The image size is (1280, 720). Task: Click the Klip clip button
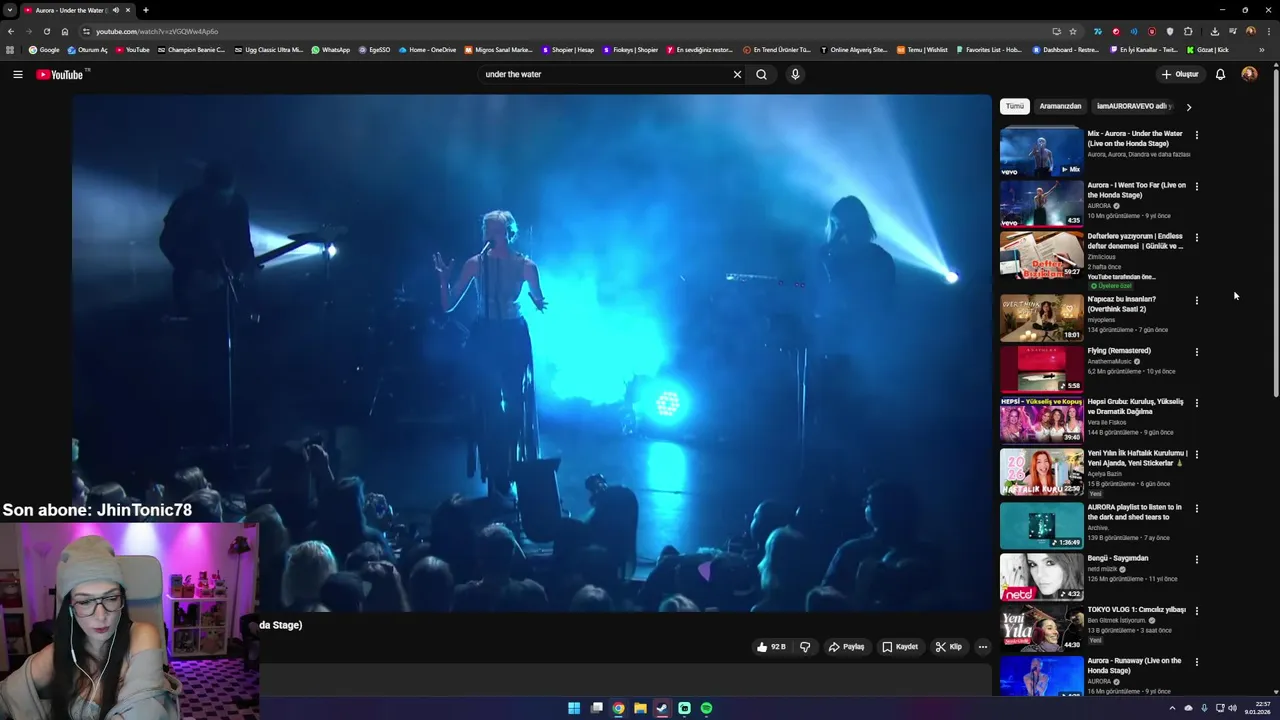(x=948, y=647)
